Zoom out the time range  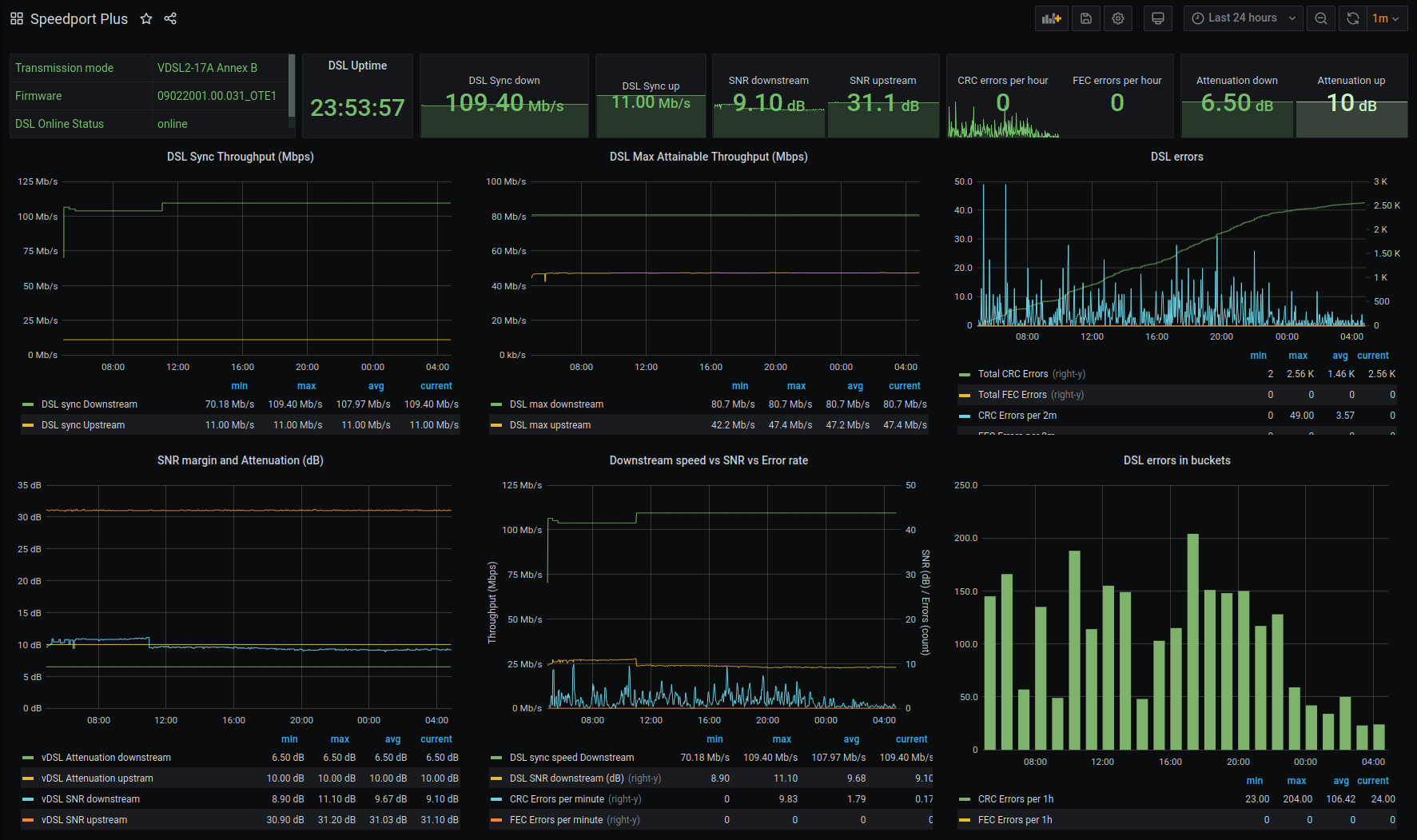coord(1321,18)
